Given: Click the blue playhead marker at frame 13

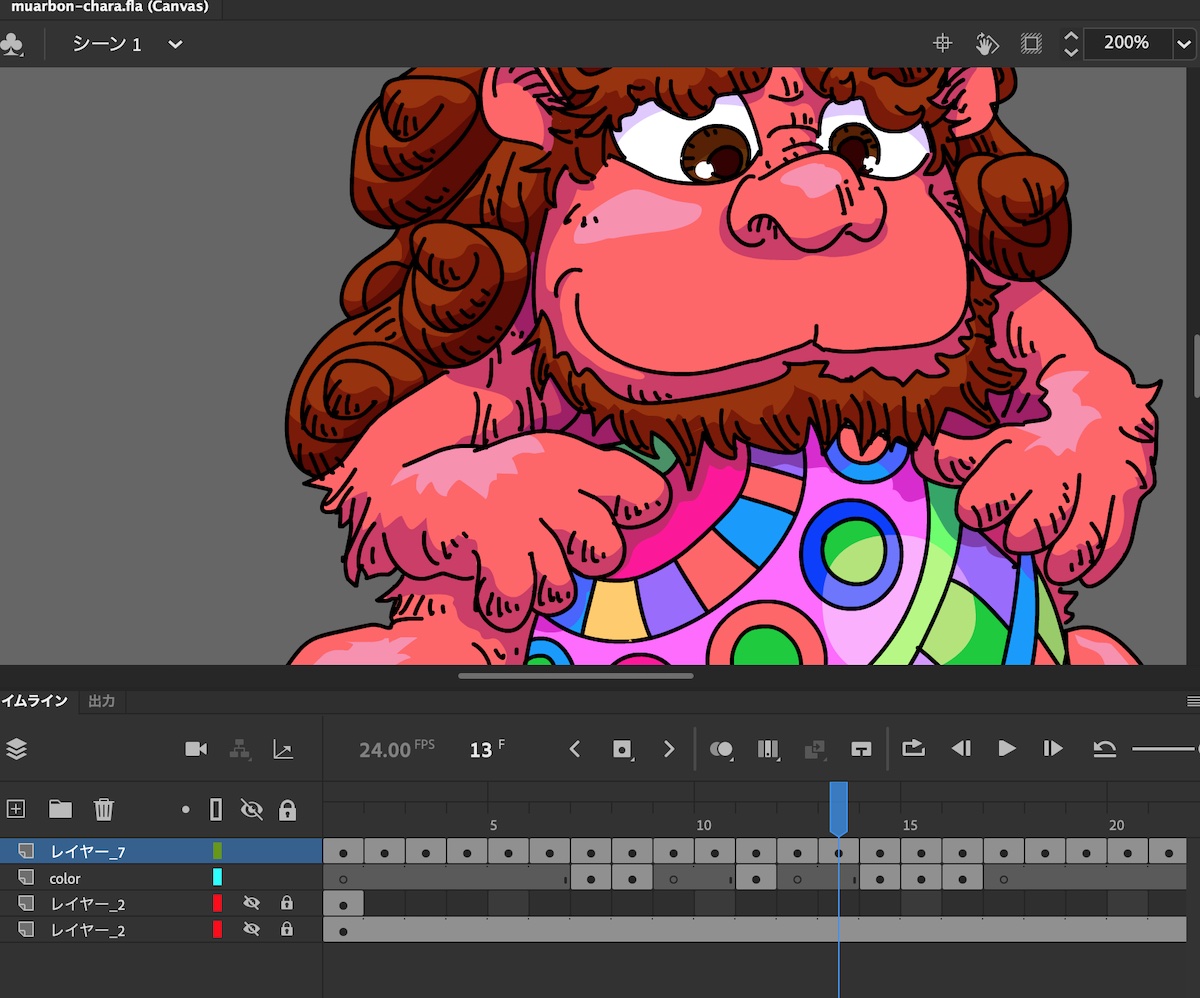Looking at the screenshot, I should tap(838, 806).
